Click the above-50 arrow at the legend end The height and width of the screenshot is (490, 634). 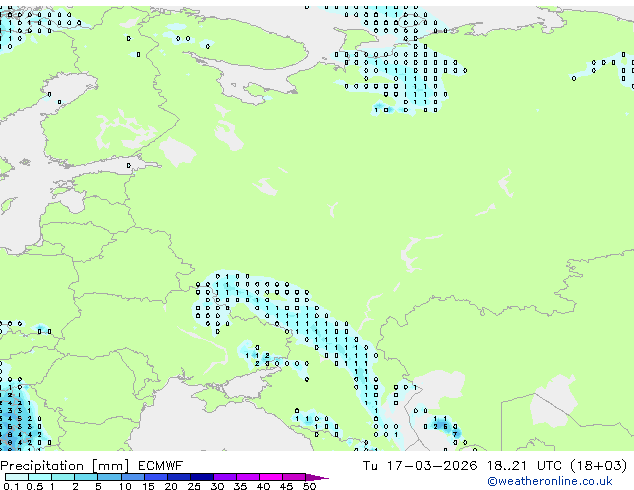point(317,477)
